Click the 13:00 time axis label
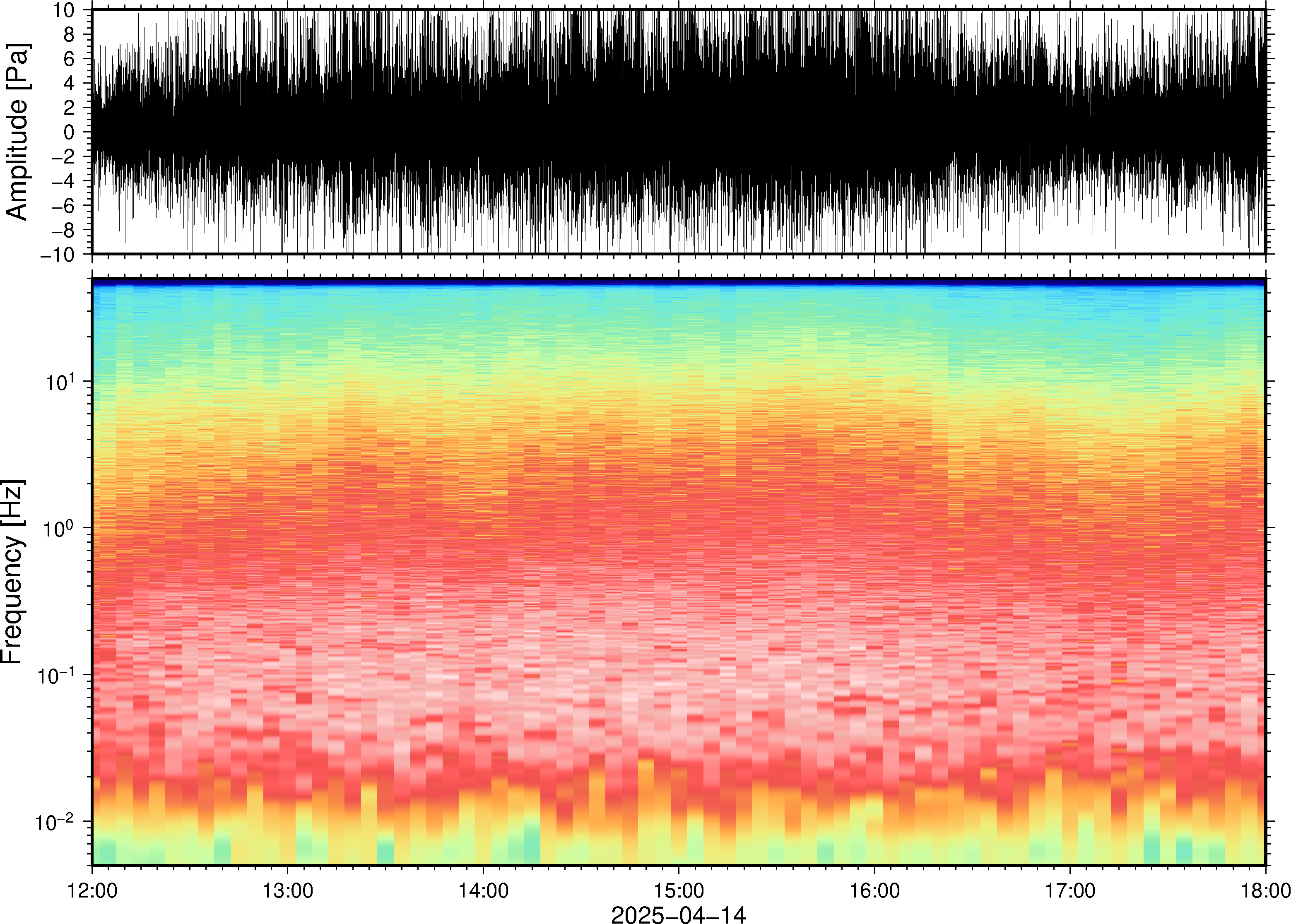This screenshot has width=1291, height=924. click(287, 890)
